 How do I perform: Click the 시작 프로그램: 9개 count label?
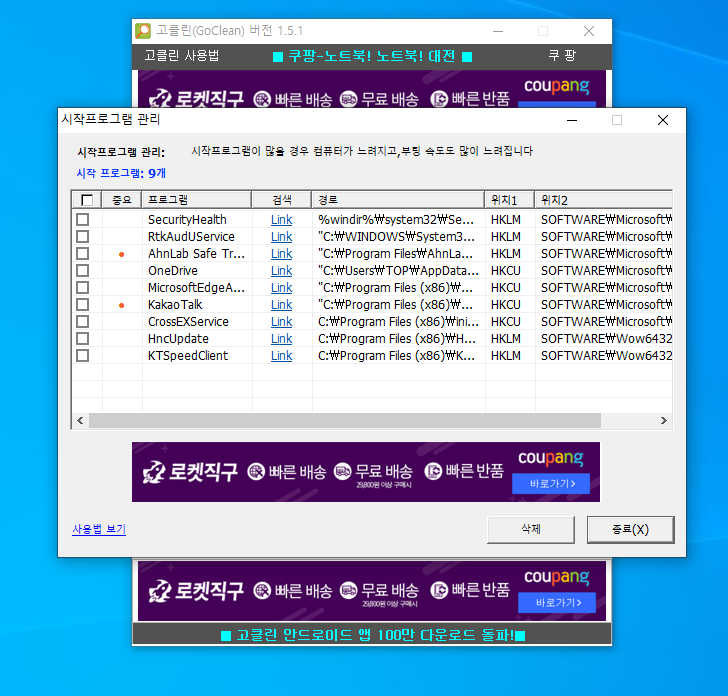pos(121,173)
